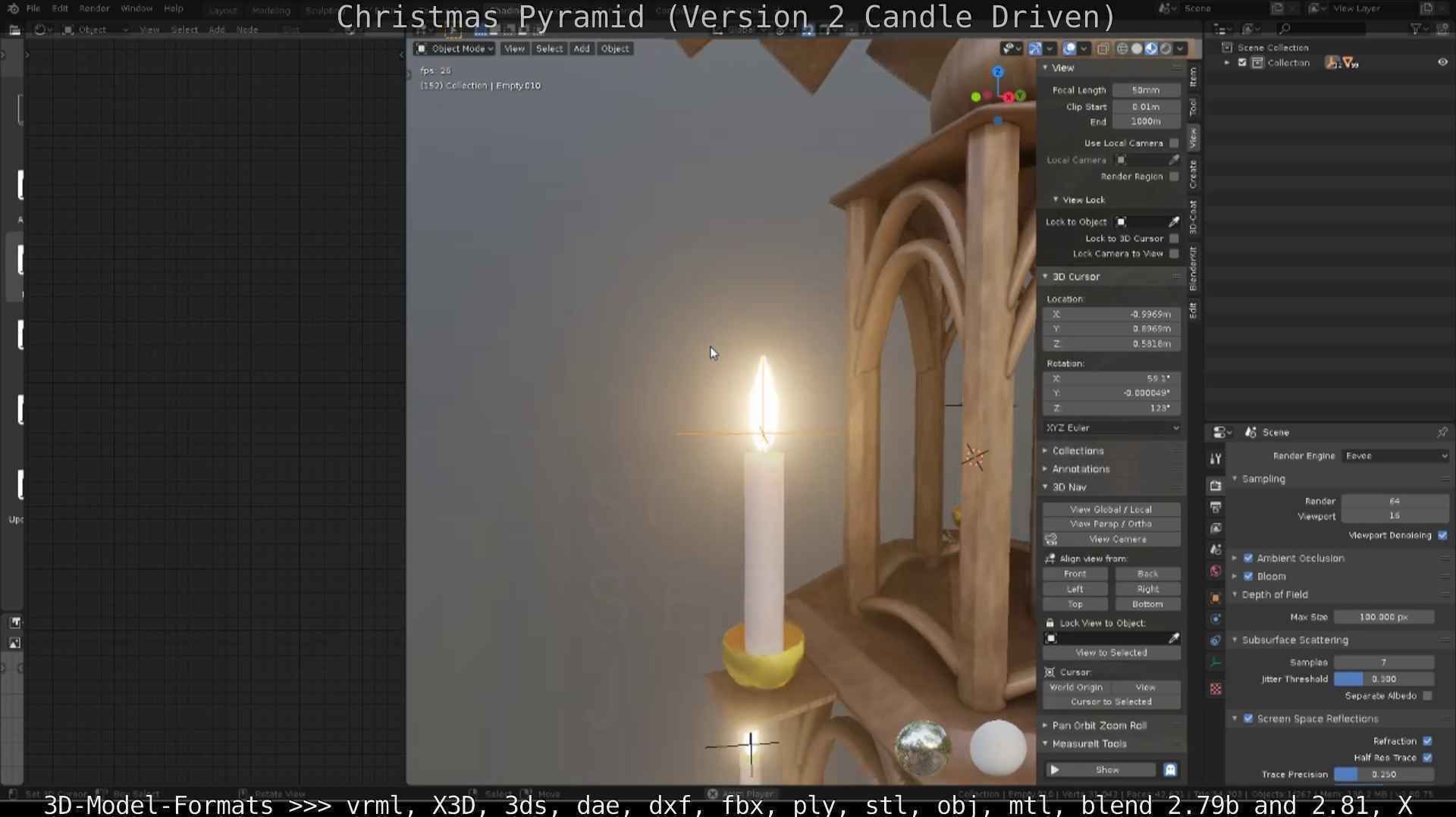
Task: Open the World properties tab icon
Action: pyautogui.click(x=1216, y=571)
